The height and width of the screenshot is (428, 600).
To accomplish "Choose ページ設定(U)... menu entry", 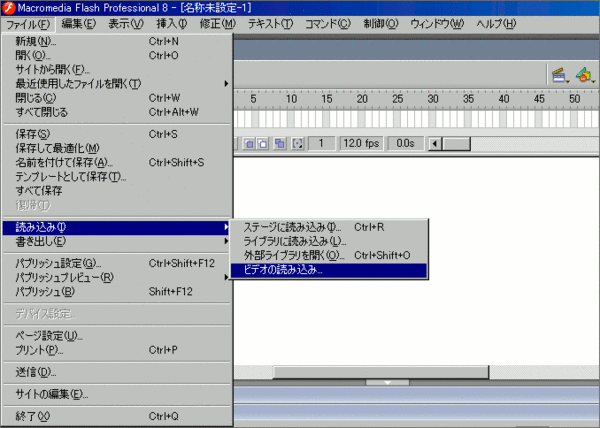I will (x=117, y=336).
